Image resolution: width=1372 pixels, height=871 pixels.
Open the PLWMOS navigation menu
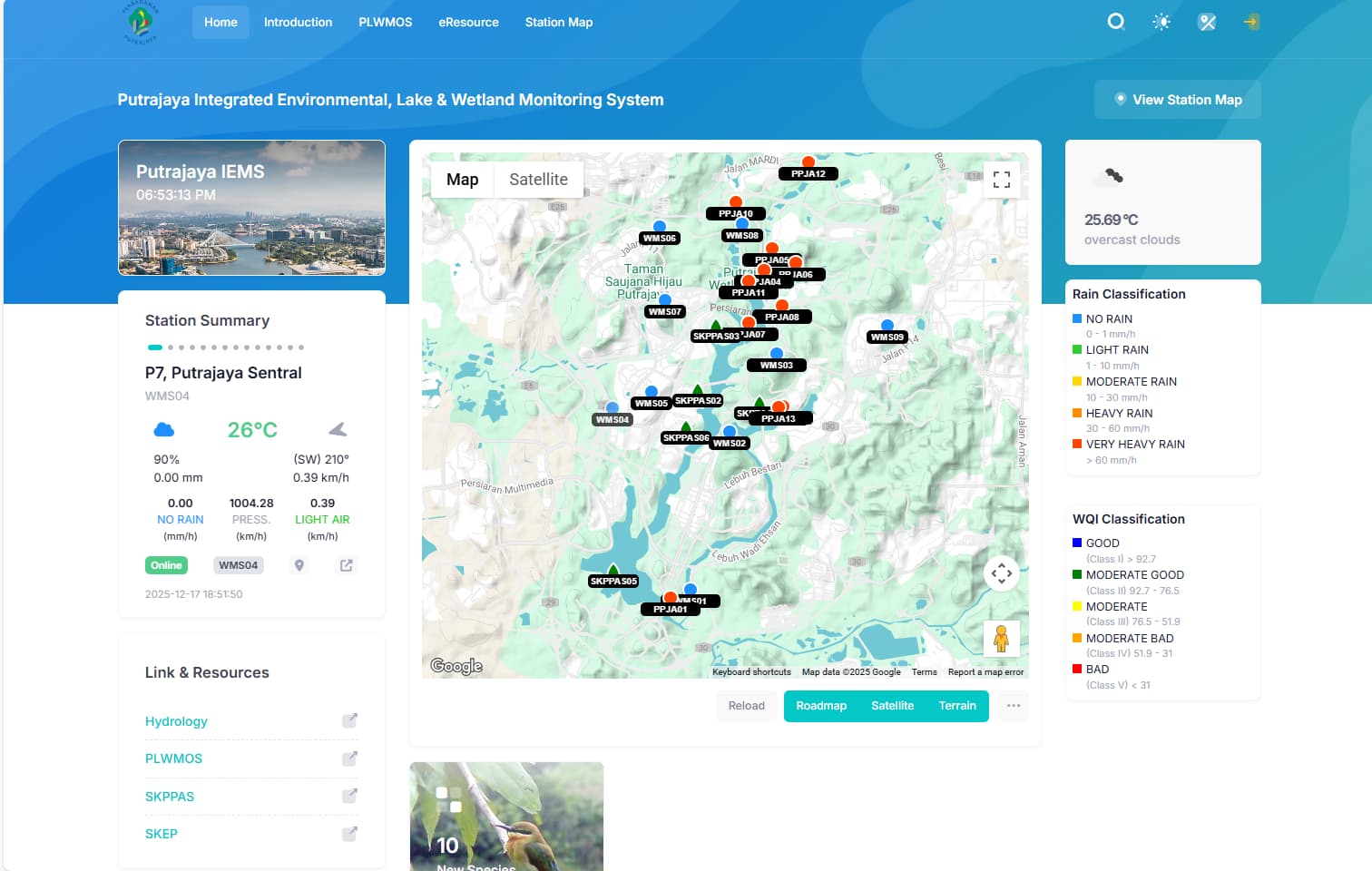pyautogui.click(x=385, y=22)
